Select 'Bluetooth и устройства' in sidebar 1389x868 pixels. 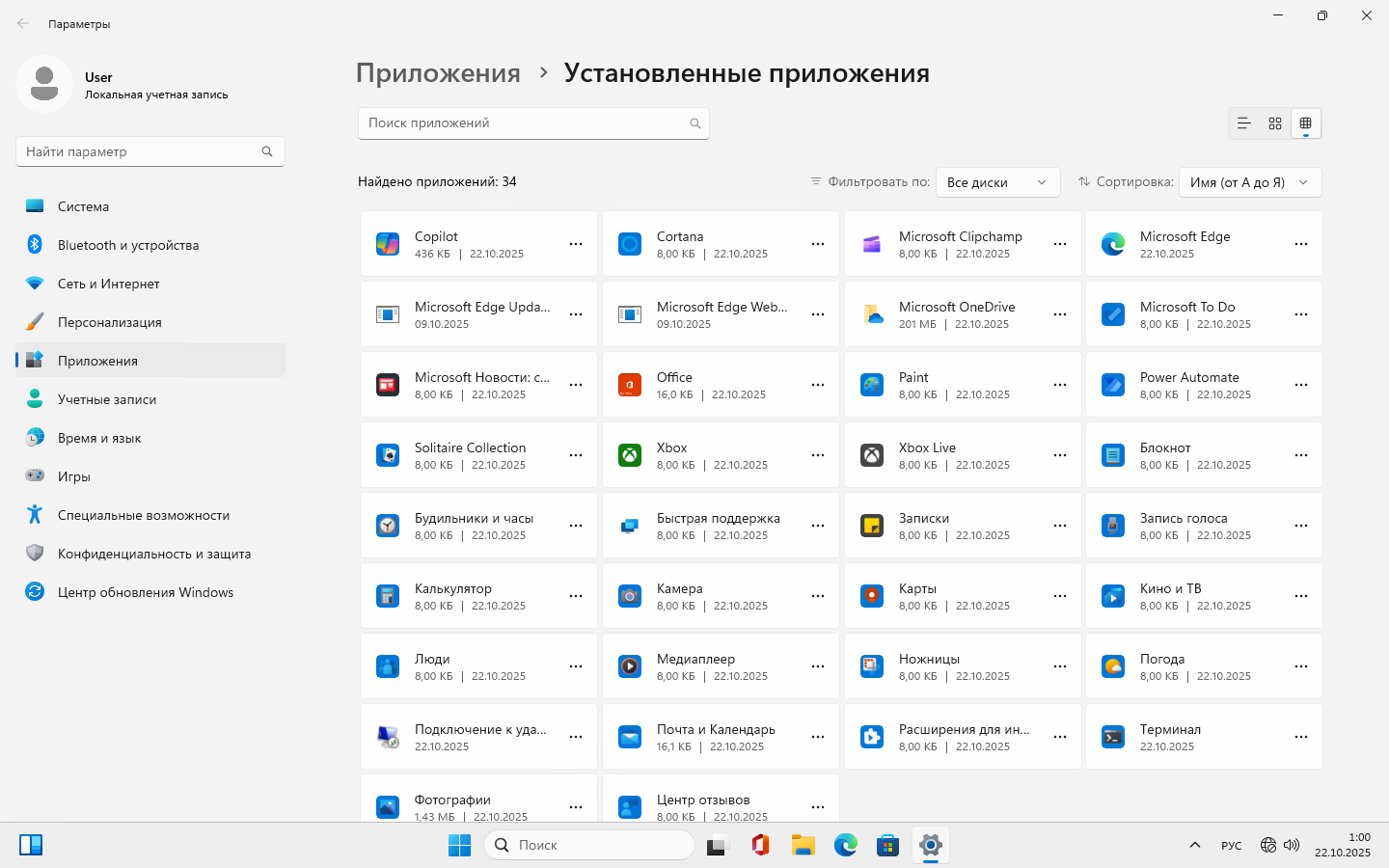pyautogui.click(x=127, y=245)
